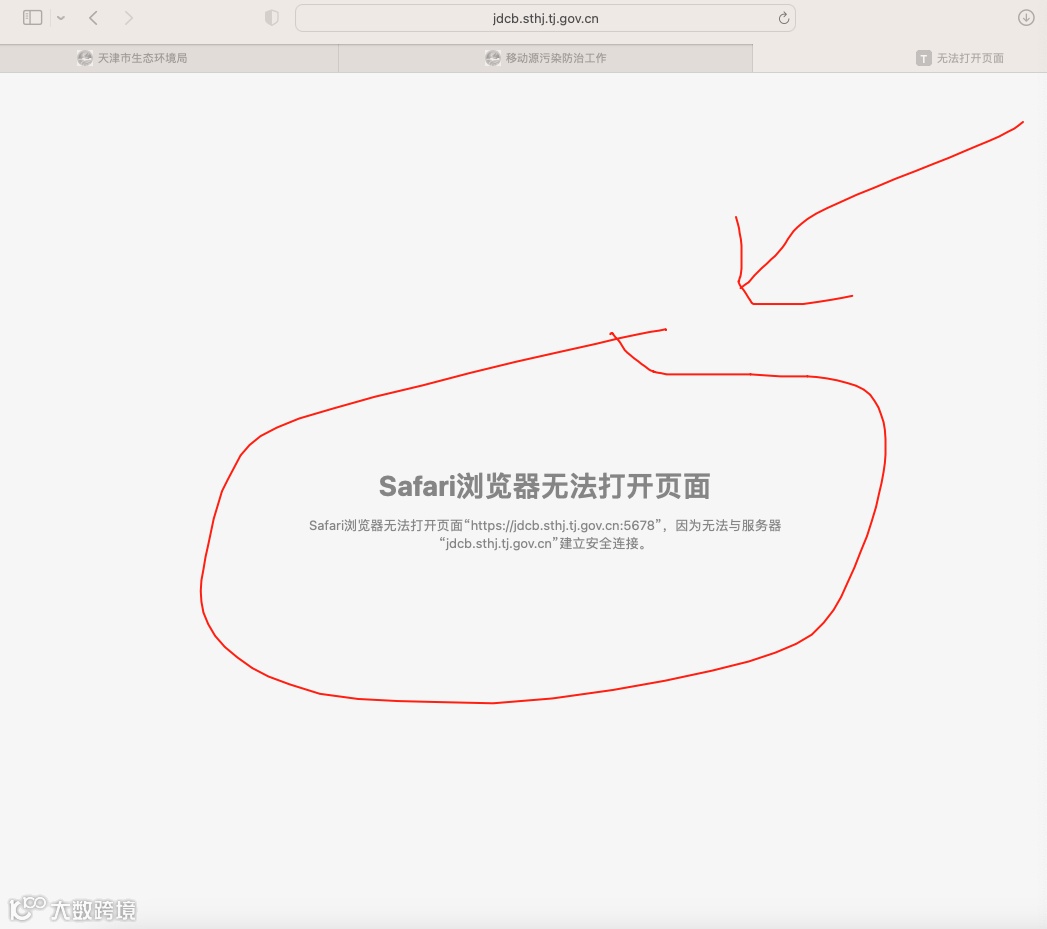The image size is (1047, 929).
Task: Switch to the 移动源污染防治工作 tab
Action: click(x=546, y=58)
